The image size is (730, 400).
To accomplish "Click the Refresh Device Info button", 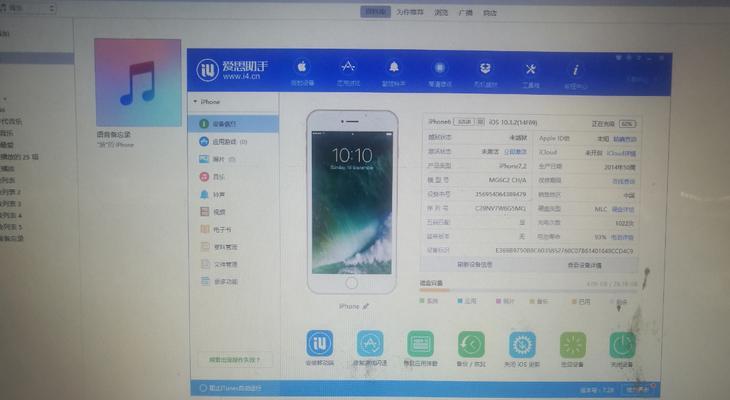I will coord(474,264).
